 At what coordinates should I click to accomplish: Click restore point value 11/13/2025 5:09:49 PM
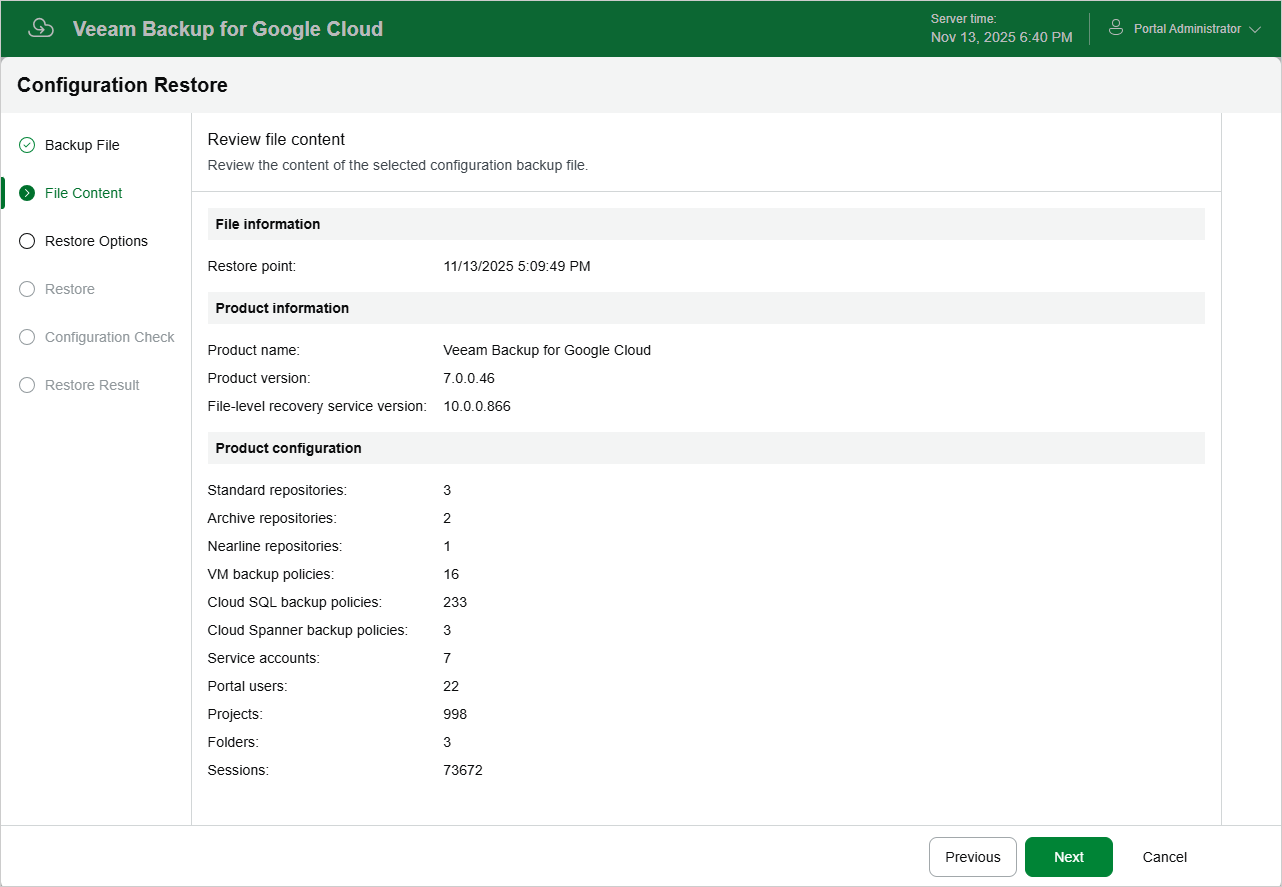[517, 266]
